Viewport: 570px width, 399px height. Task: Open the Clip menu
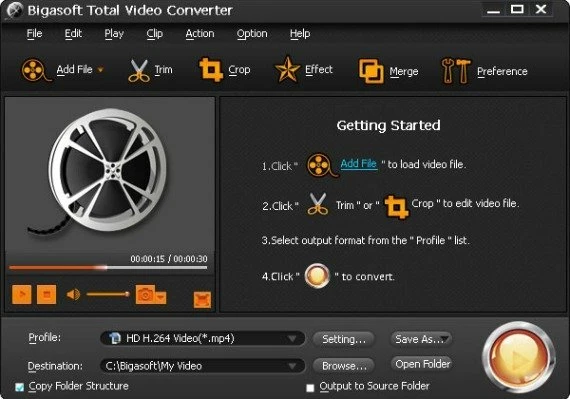click(154, 34)
